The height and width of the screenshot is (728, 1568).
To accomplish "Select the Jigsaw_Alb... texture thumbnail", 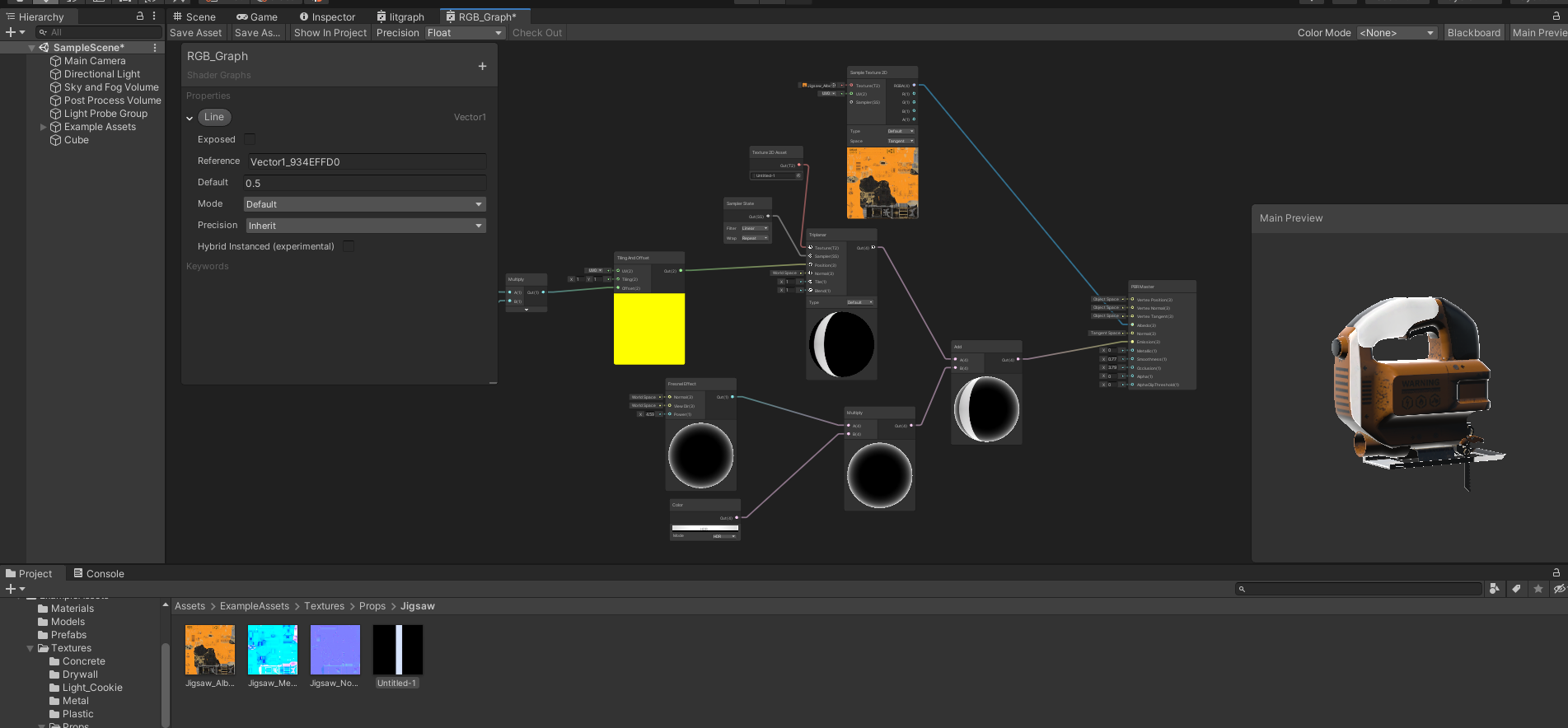I will click(x=210, y=650).
